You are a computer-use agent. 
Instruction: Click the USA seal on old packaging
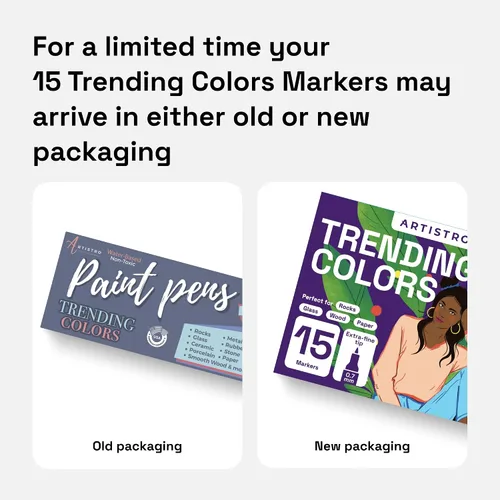(x=157, y=337)
